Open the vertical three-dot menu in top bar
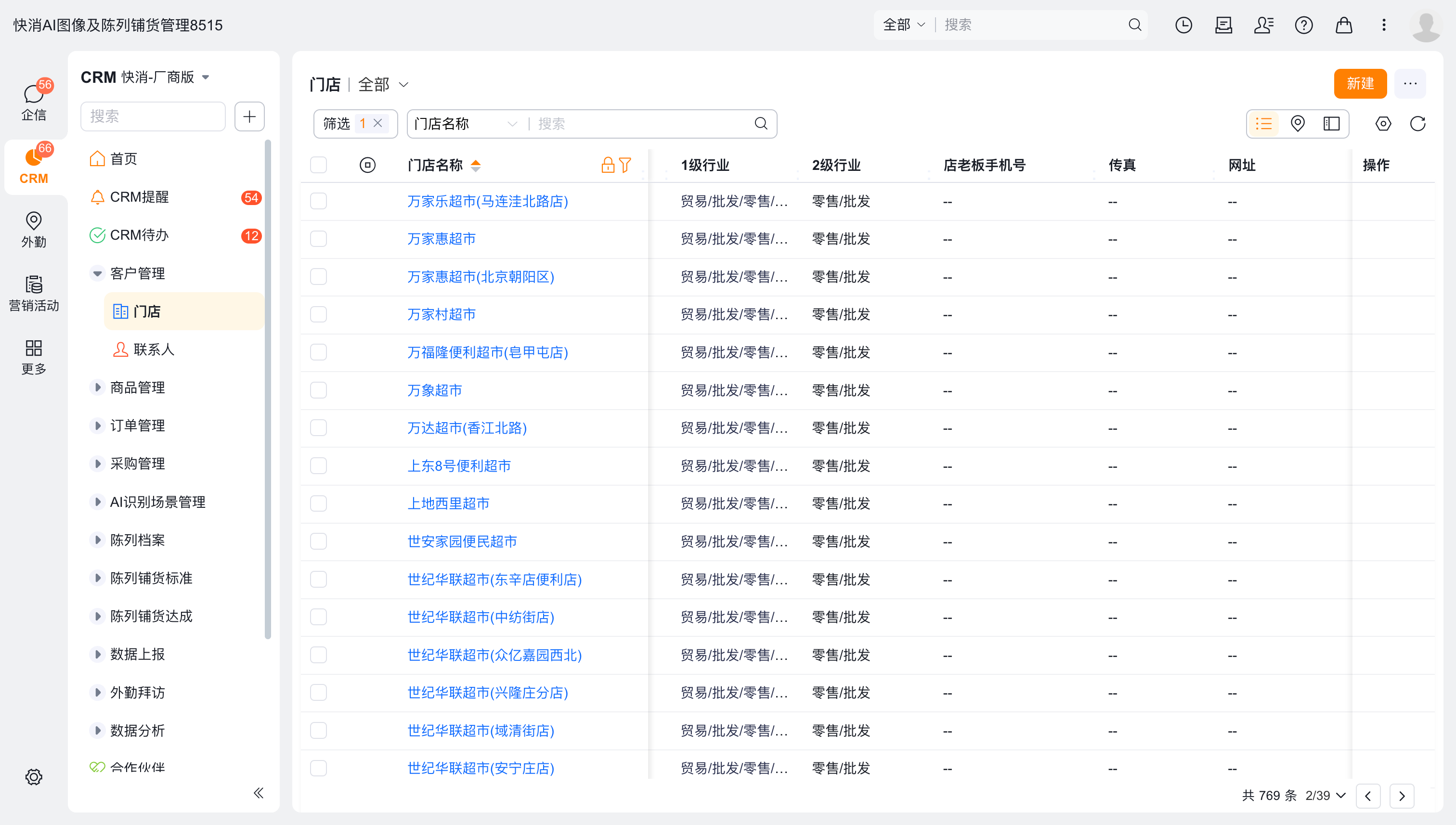1456x825 pixels. (x=1384, y=25)
